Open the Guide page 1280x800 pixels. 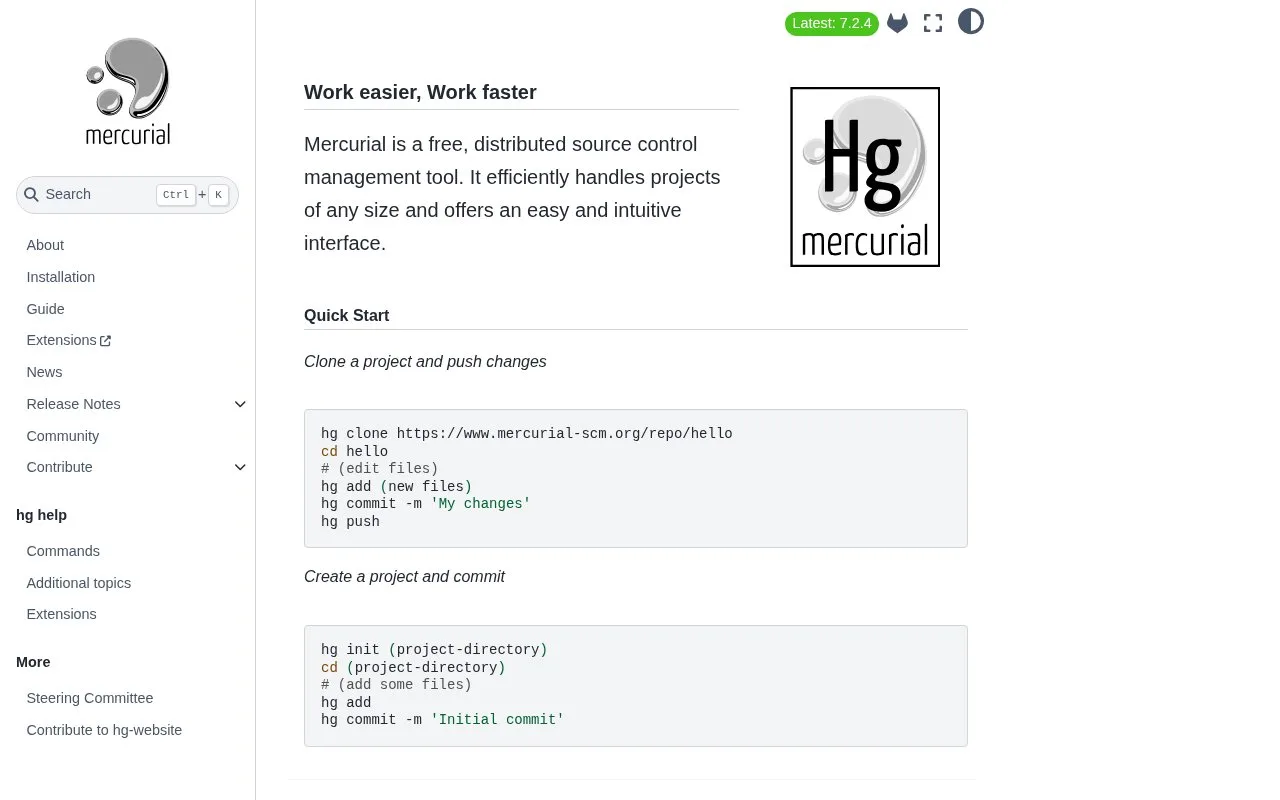[45, 309]
